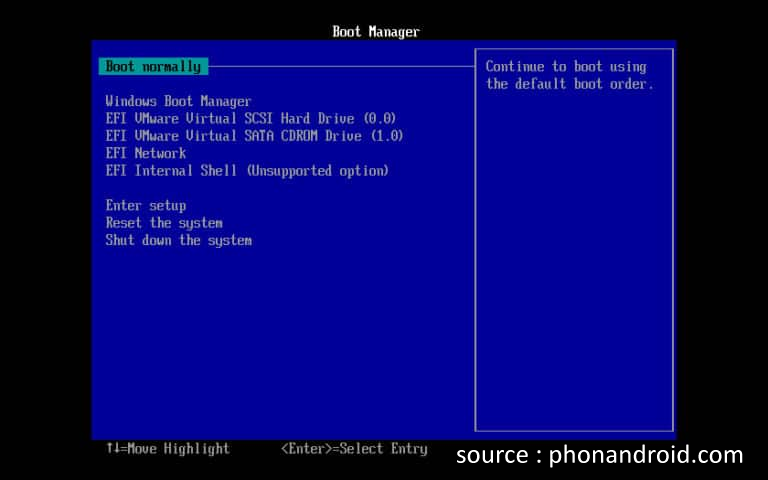Screen dimensions: 768x480
Task: Click the Boot Manager title text
Action: pyautogui.click(x=376, y=32)
